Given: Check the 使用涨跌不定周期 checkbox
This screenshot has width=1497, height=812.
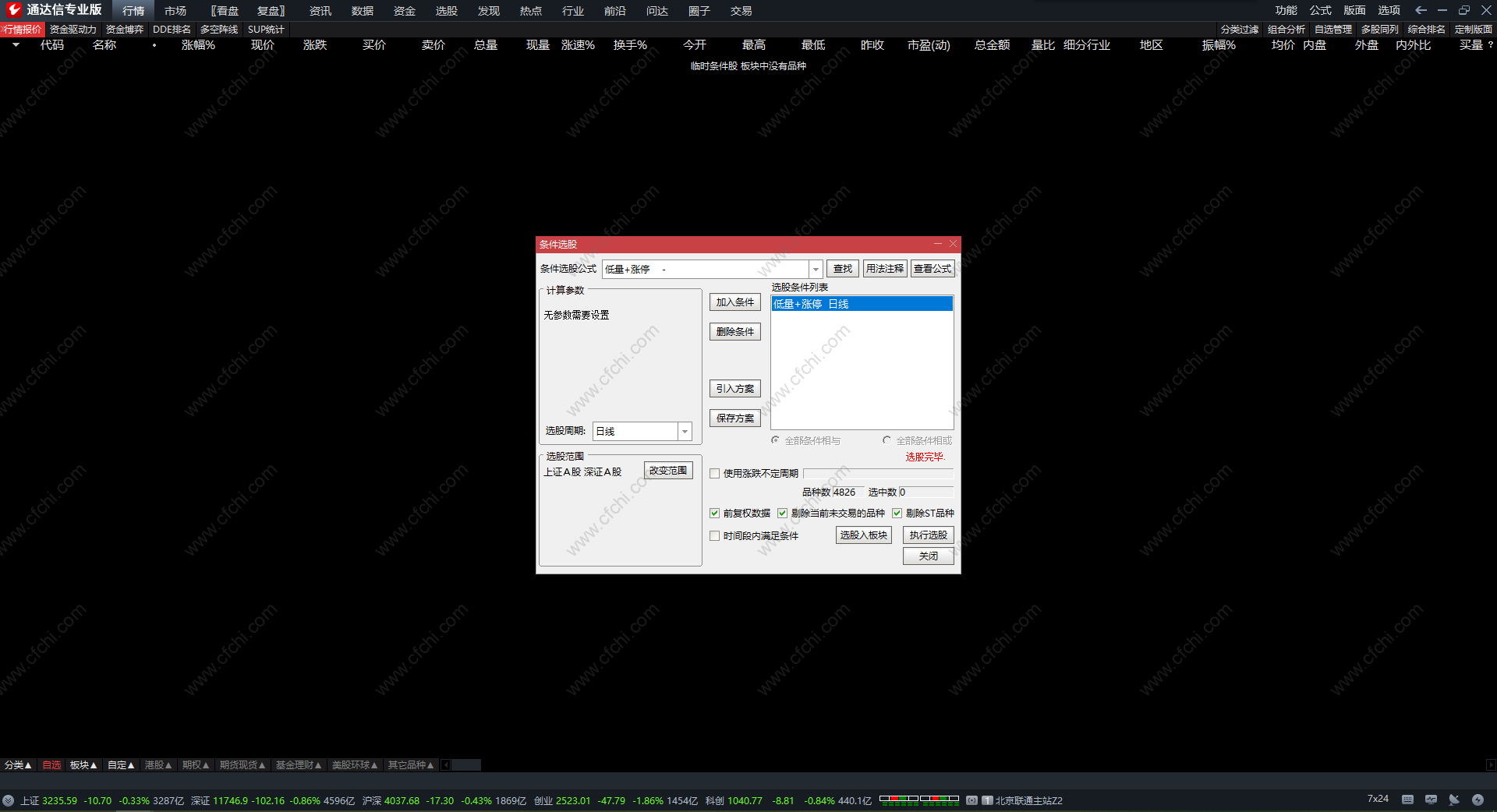Looking at the screenshot, I should [715, 473].
